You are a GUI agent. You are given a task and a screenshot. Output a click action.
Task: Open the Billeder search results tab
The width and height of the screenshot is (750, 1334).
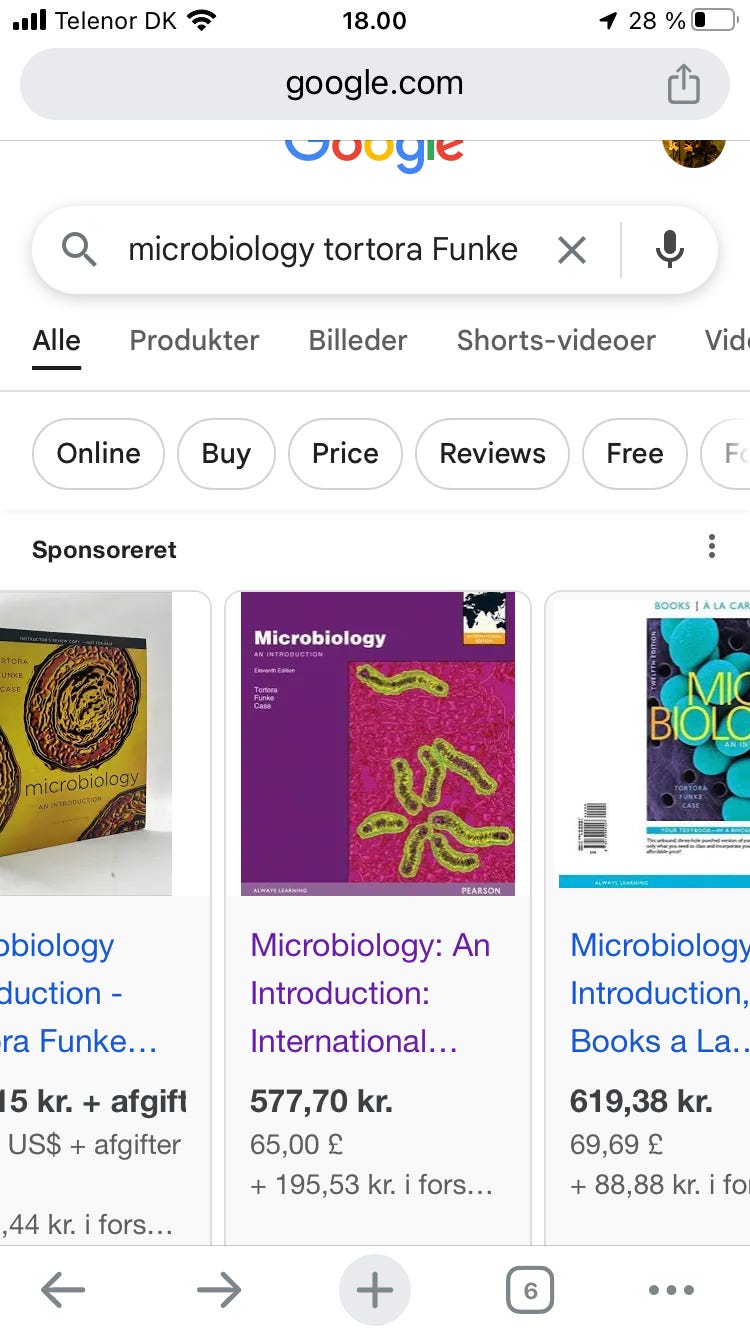tap(357, 340)
